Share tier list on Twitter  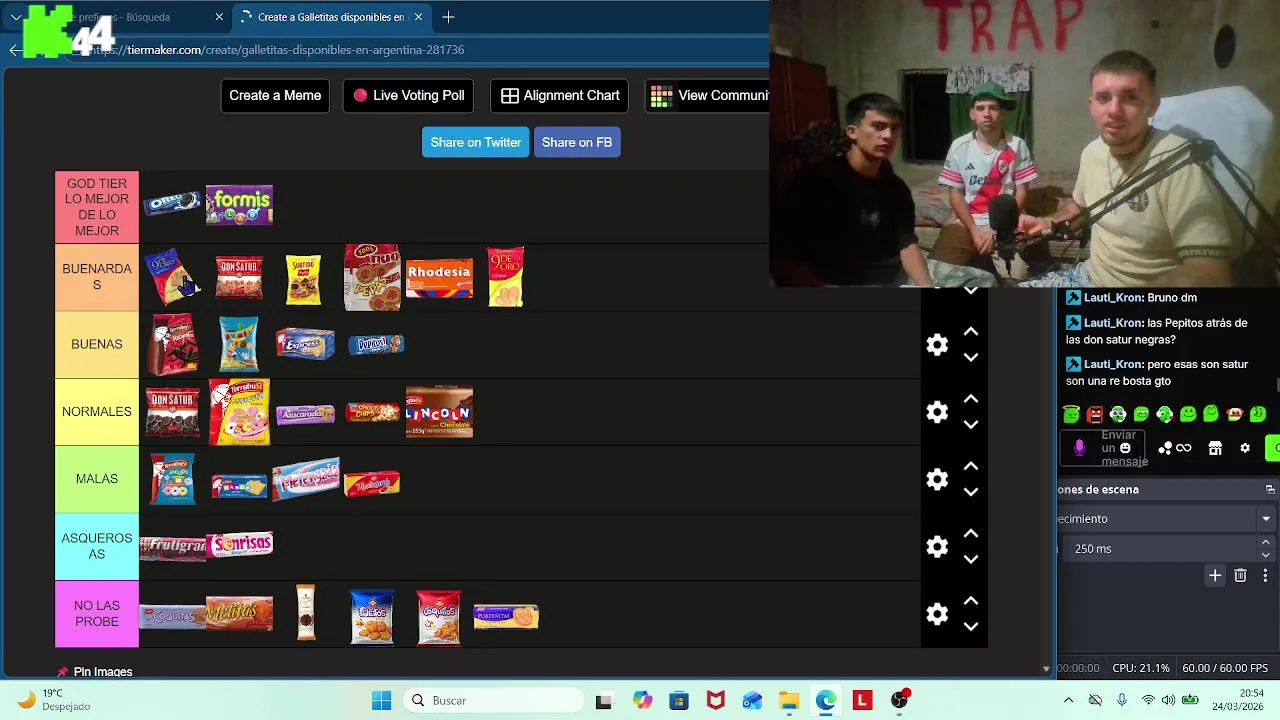[476, 142]
